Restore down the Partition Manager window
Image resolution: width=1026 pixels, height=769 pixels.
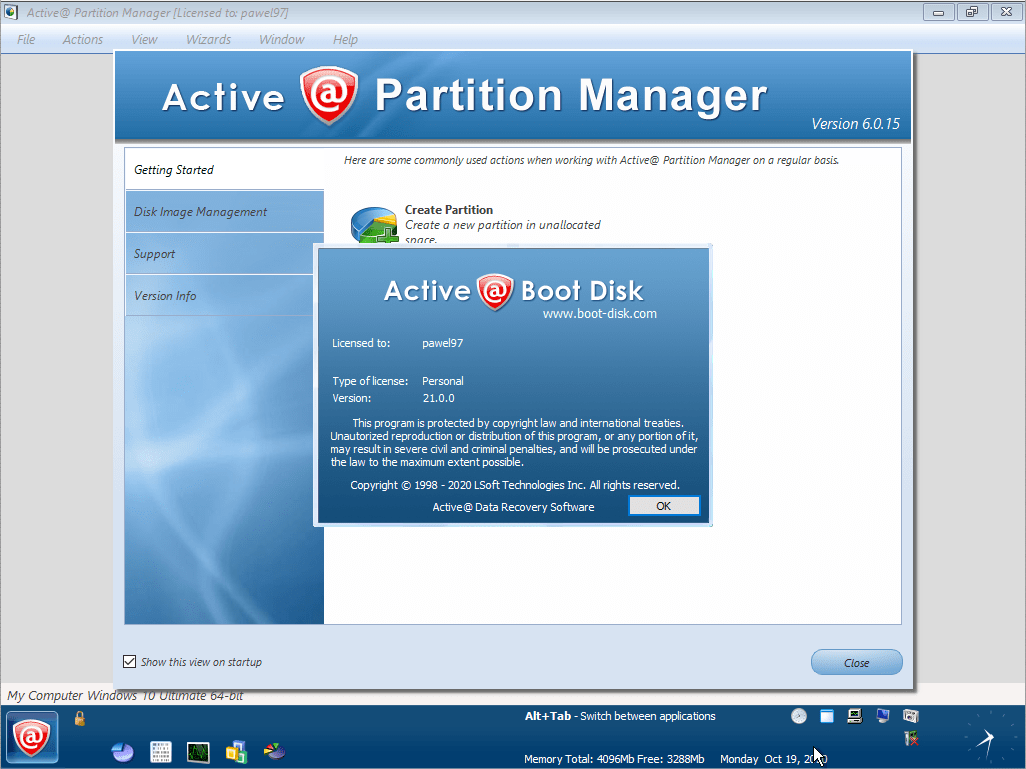[x=972, y=12]
